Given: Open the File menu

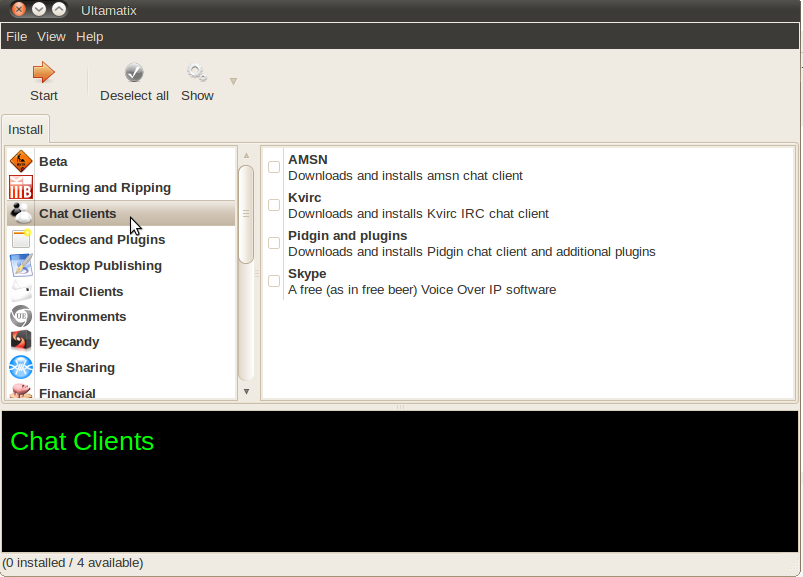Looking at the screenshot, I should point(16,37).
